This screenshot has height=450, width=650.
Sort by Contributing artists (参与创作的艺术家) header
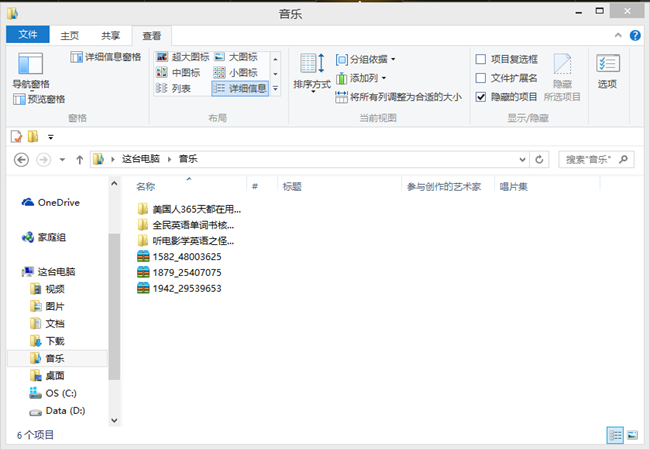(x=448, y=186)
